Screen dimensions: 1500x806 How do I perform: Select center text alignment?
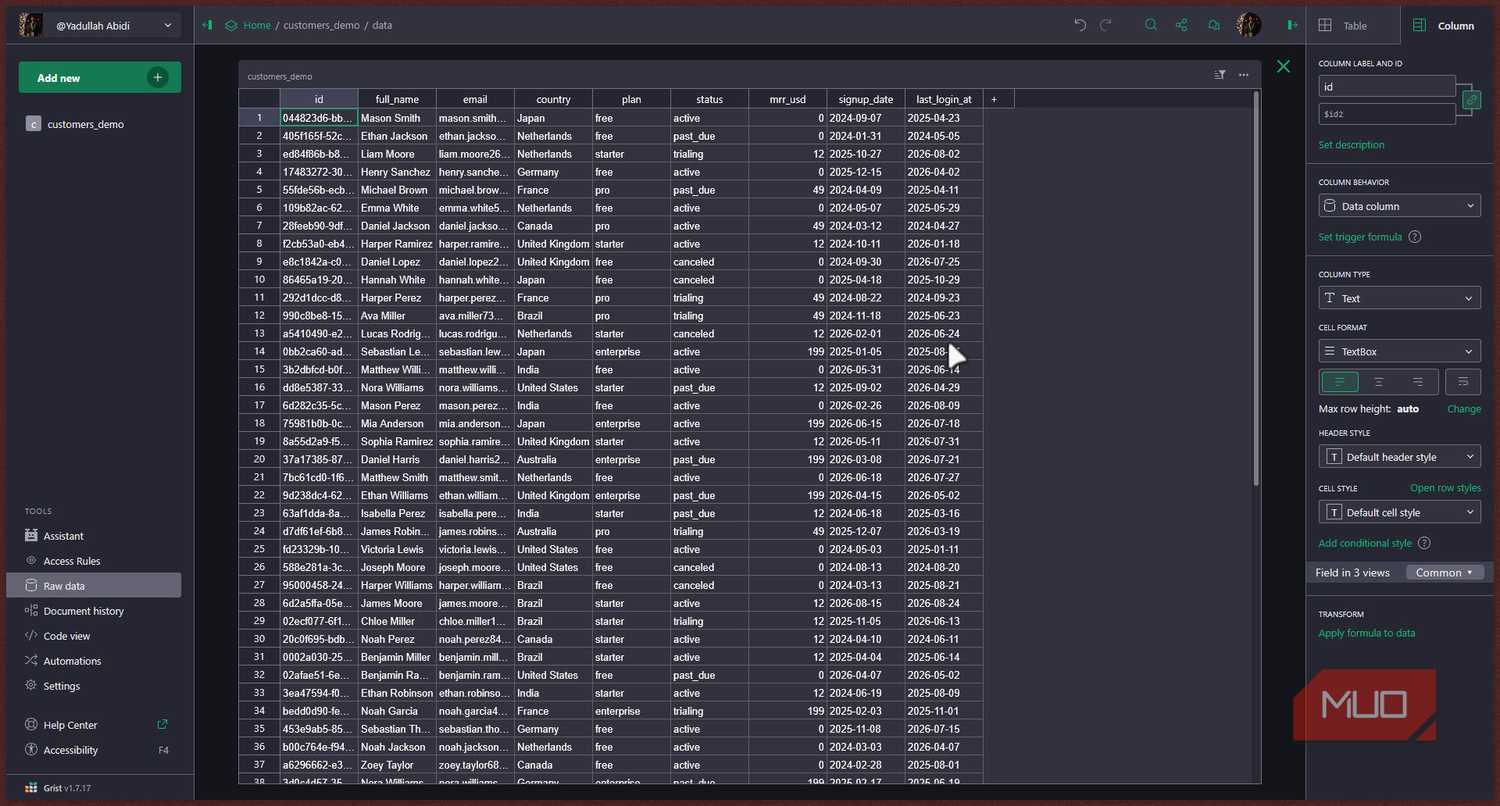click(x=1378, y=382)
